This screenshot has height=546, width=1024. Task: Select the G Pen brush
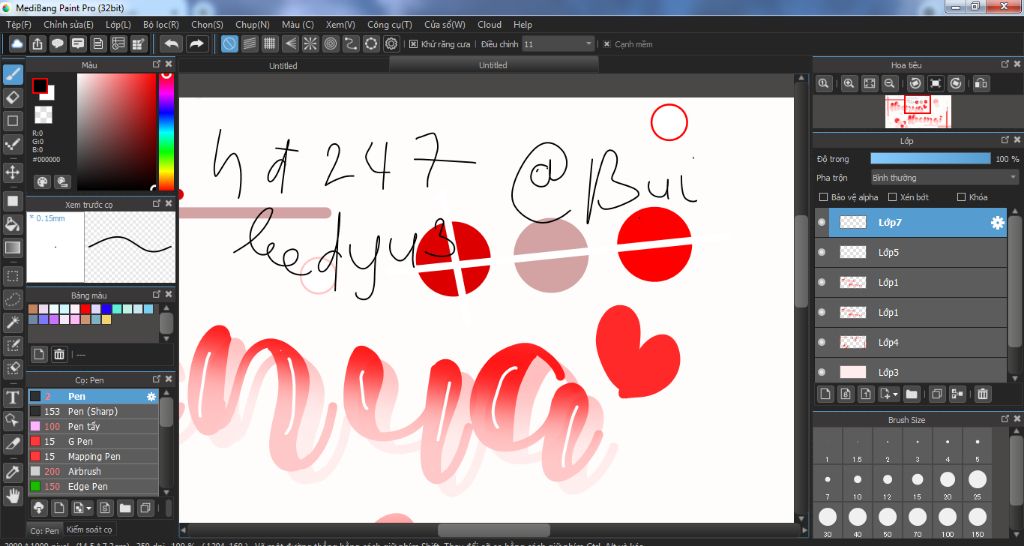[x=93, y=442]
